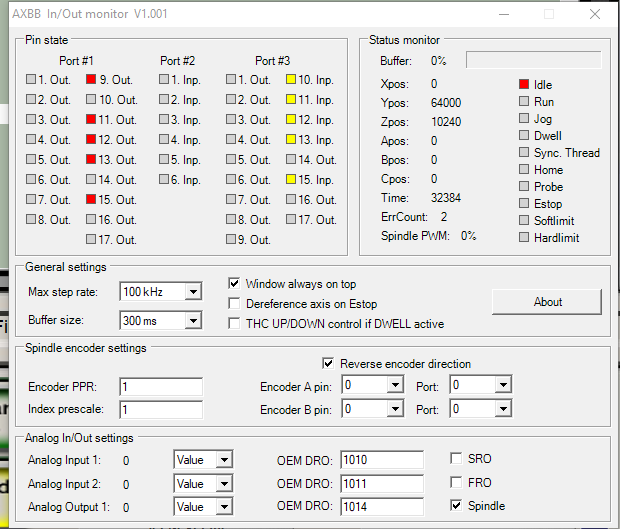This screenshot has height=529, width=620.
Task: Click the OEM DRO field containing 1014
Action: point(382,507)
